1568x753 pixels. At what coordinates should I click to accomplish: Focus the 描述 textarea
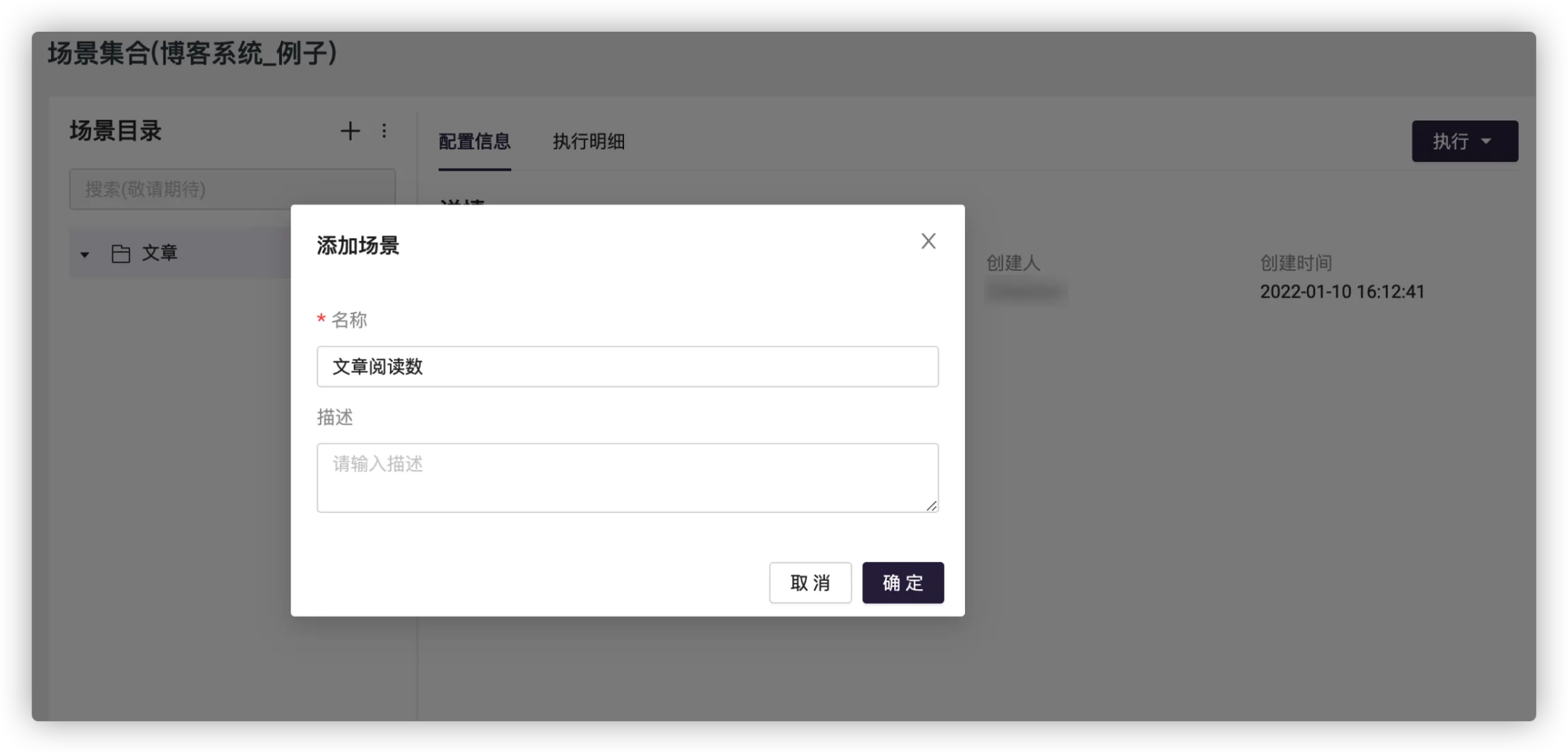tap(627, 478)
